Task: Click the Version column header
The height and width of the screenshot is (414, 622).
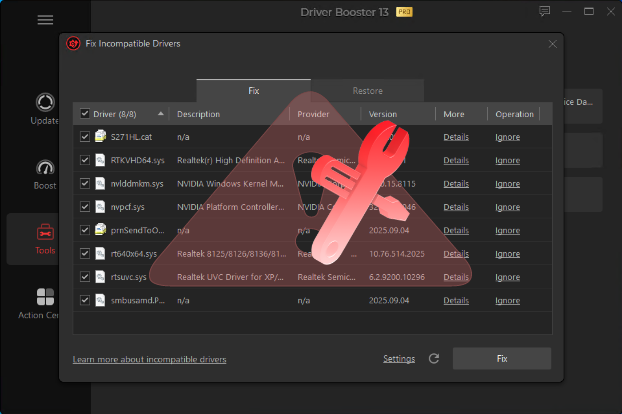Action: click(x=383, y=114)
